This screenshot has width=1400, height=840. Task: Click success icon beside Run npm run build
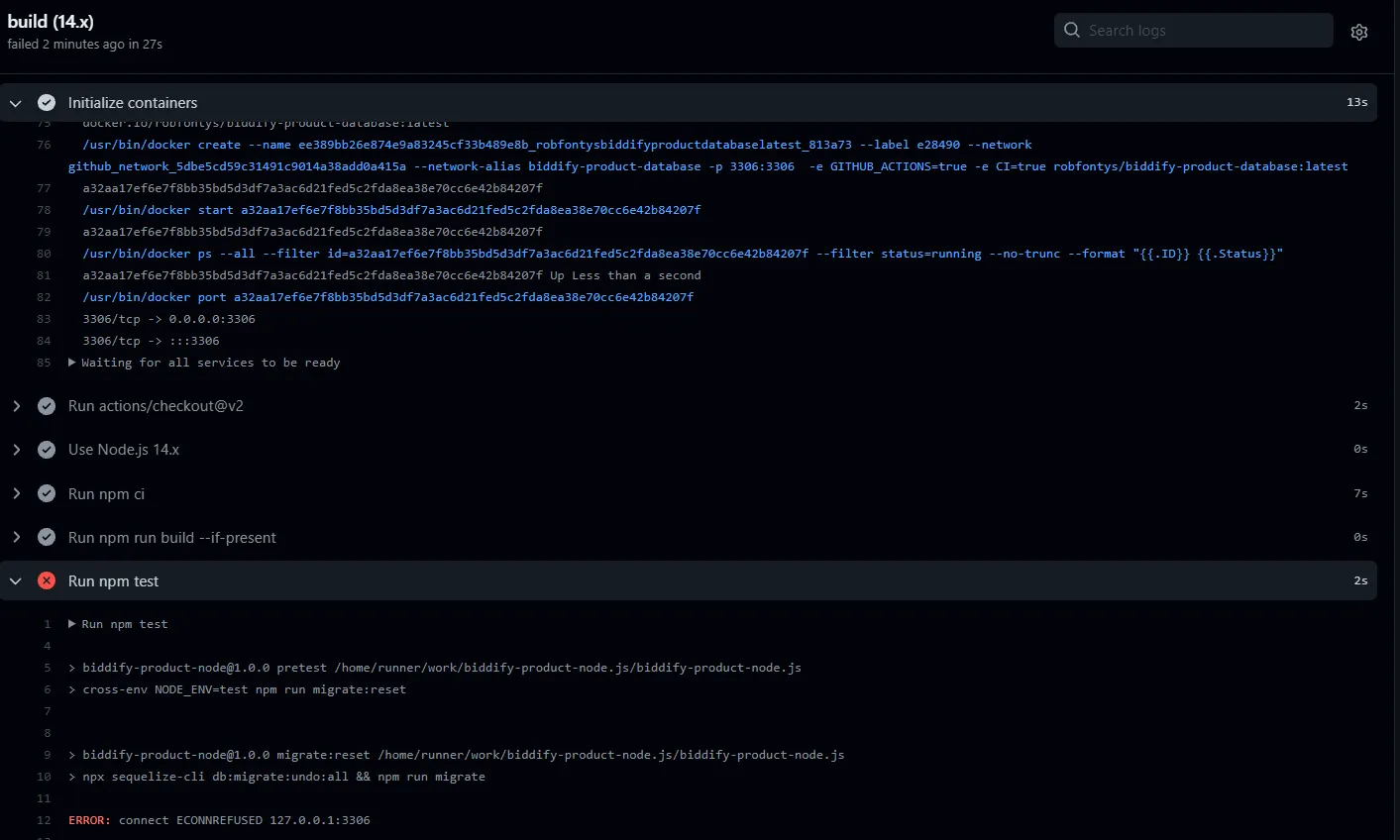47,537
